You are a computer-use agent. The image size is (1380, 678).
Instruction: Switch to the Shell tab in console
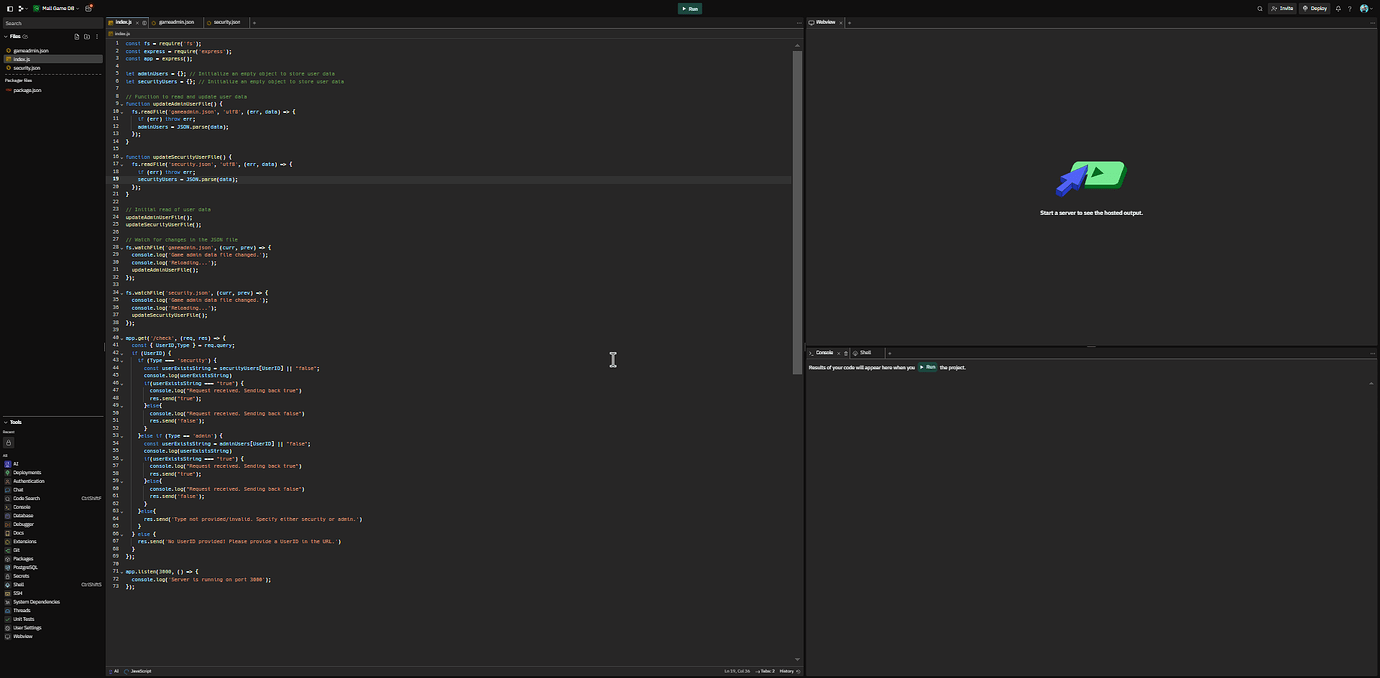[x=863, y=352]
